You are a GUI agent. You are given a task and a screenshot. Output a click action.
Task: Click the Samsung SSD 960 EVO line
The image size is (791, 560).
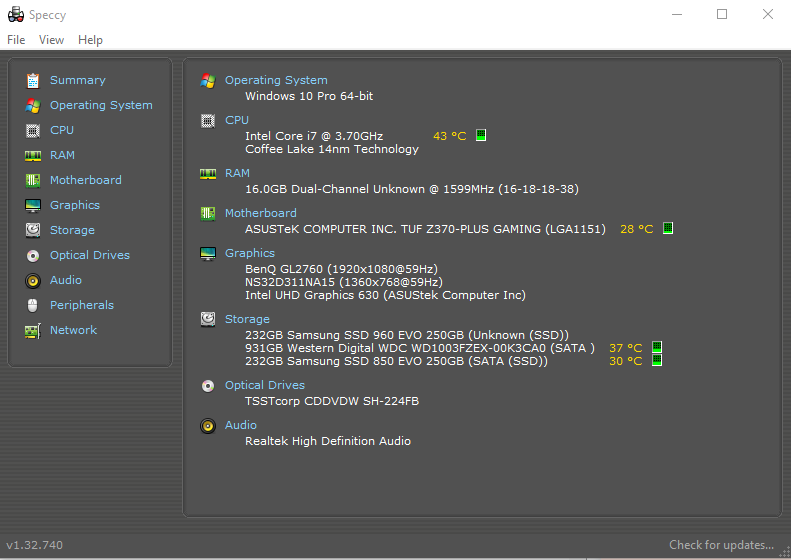tap(407, 335)
